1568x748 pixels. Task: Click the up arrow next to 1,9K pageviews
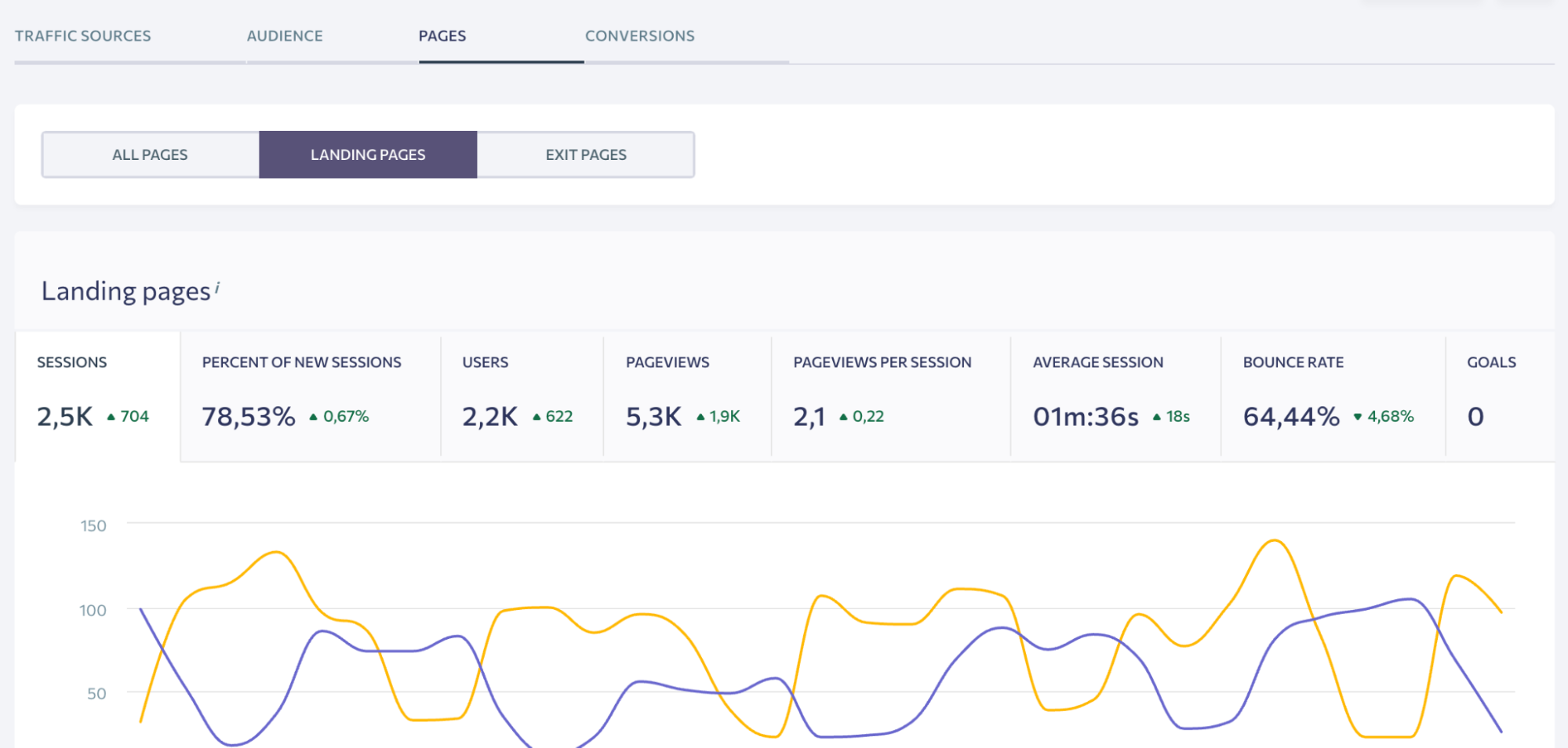700,417
